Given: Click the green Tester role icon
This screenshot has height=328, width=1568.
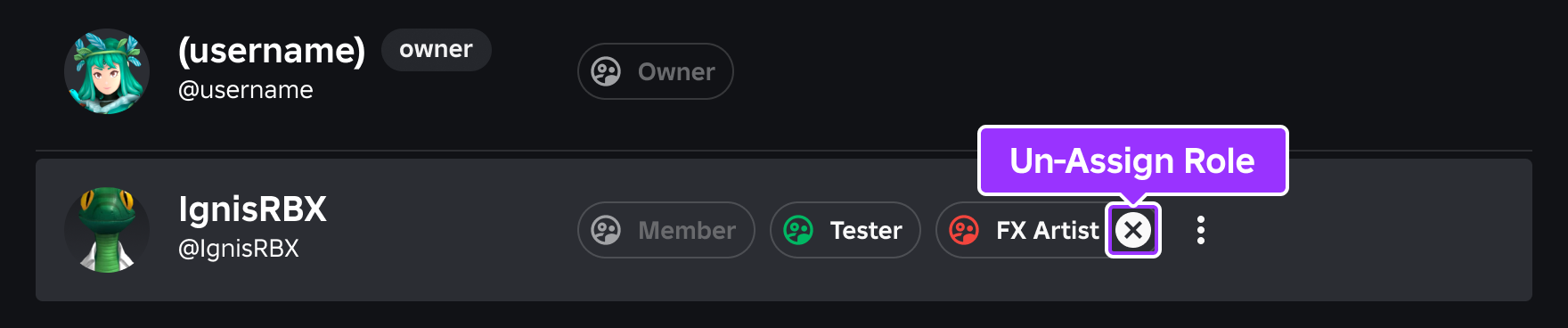Looking at the screenshot, I should [x=798, y=230].
